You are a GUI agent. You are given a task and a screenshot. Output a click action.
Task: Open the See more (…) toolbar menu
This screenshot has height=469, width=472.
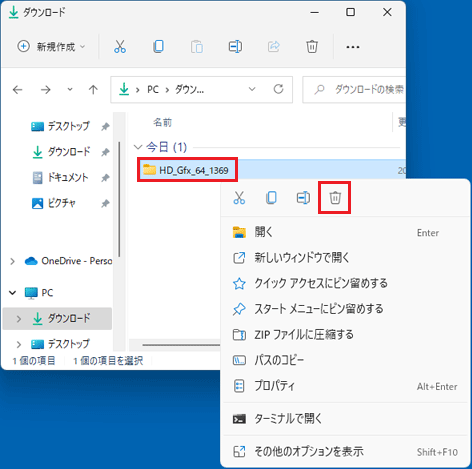(x=353, y=47)
